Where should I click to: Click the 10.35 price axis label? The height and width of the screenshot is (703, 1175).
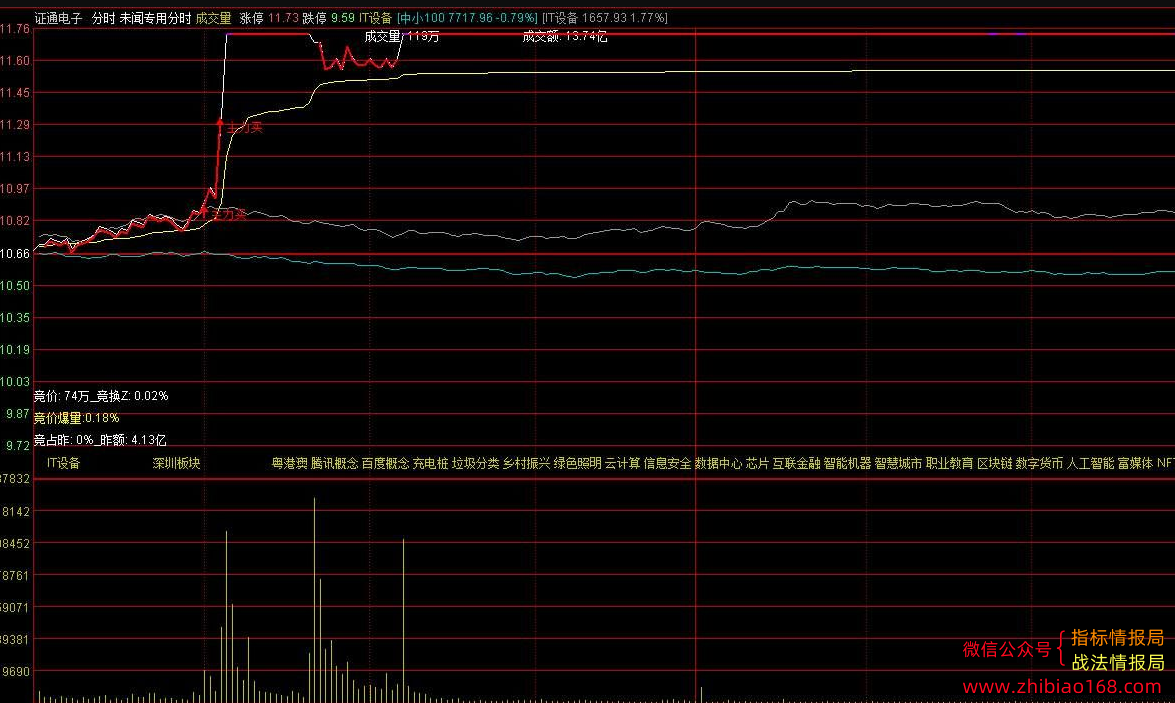[15, 318]
